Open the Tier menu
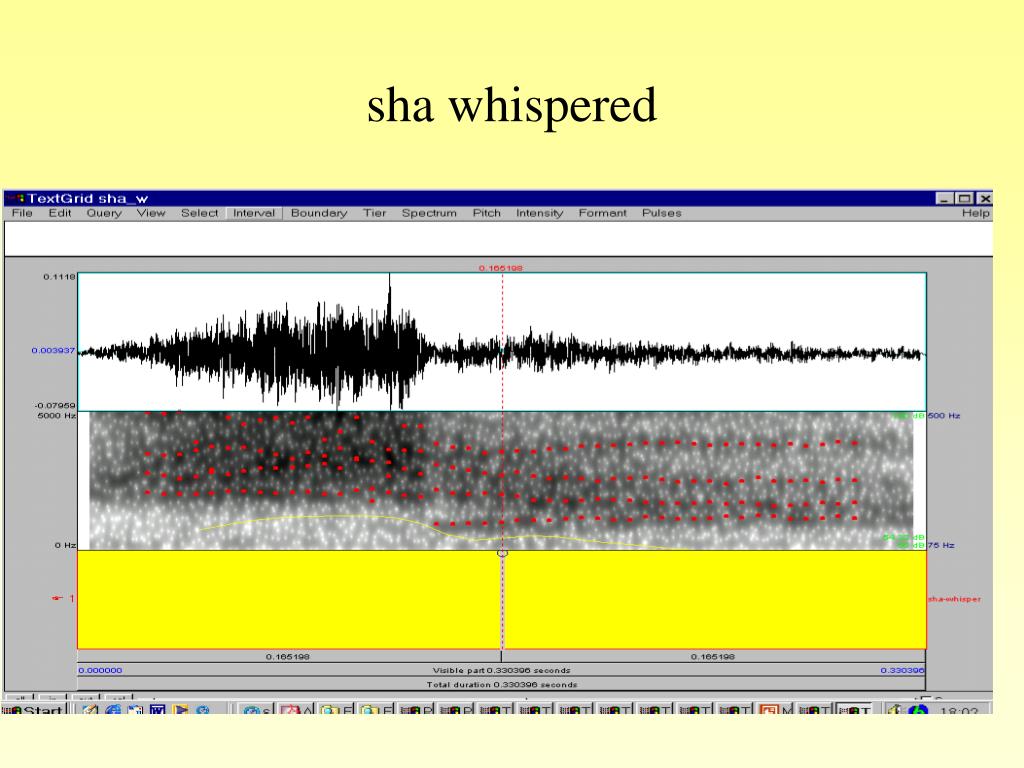Image resolution: width=1024 pixels, height=768 pixels. 375,213
